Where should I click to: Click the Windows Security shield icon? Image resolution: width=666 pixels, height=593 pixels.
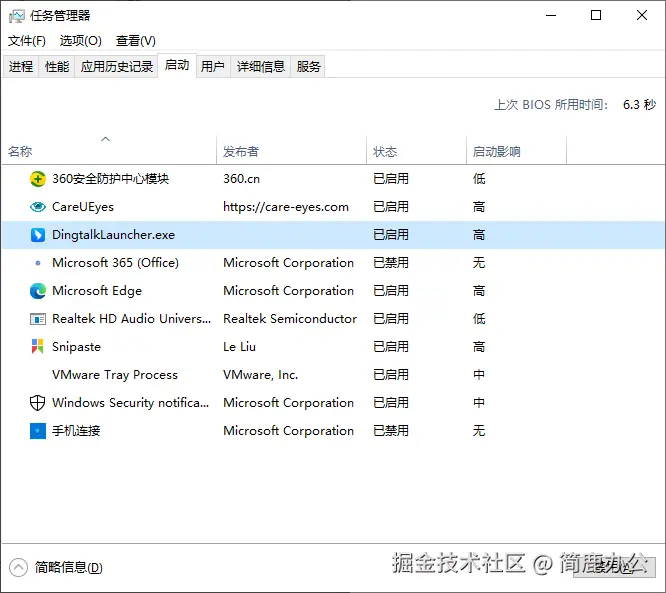tap(37, 402)
